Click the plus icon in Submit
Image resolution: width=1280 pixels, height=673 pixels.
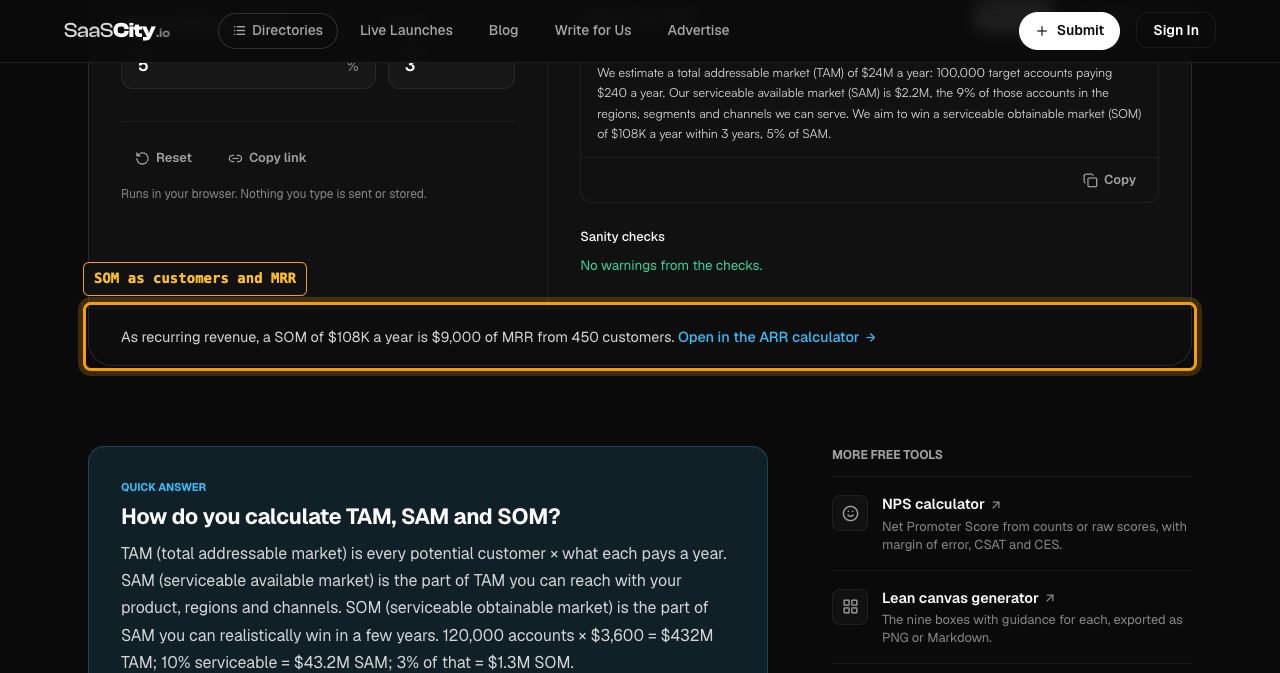1042,31
